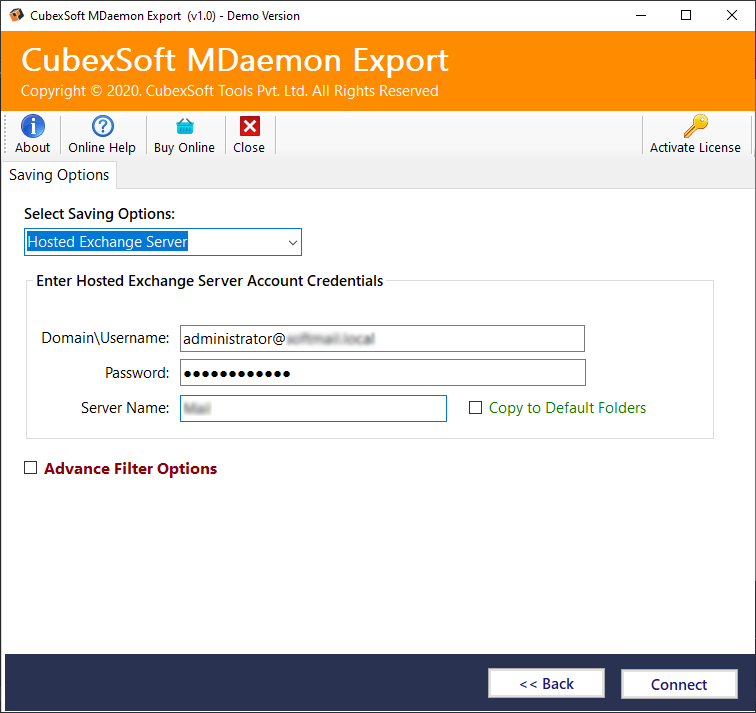Click the Buy Online basket icon
This screenshot has height=713, width=756.
[x=184, y=126]
